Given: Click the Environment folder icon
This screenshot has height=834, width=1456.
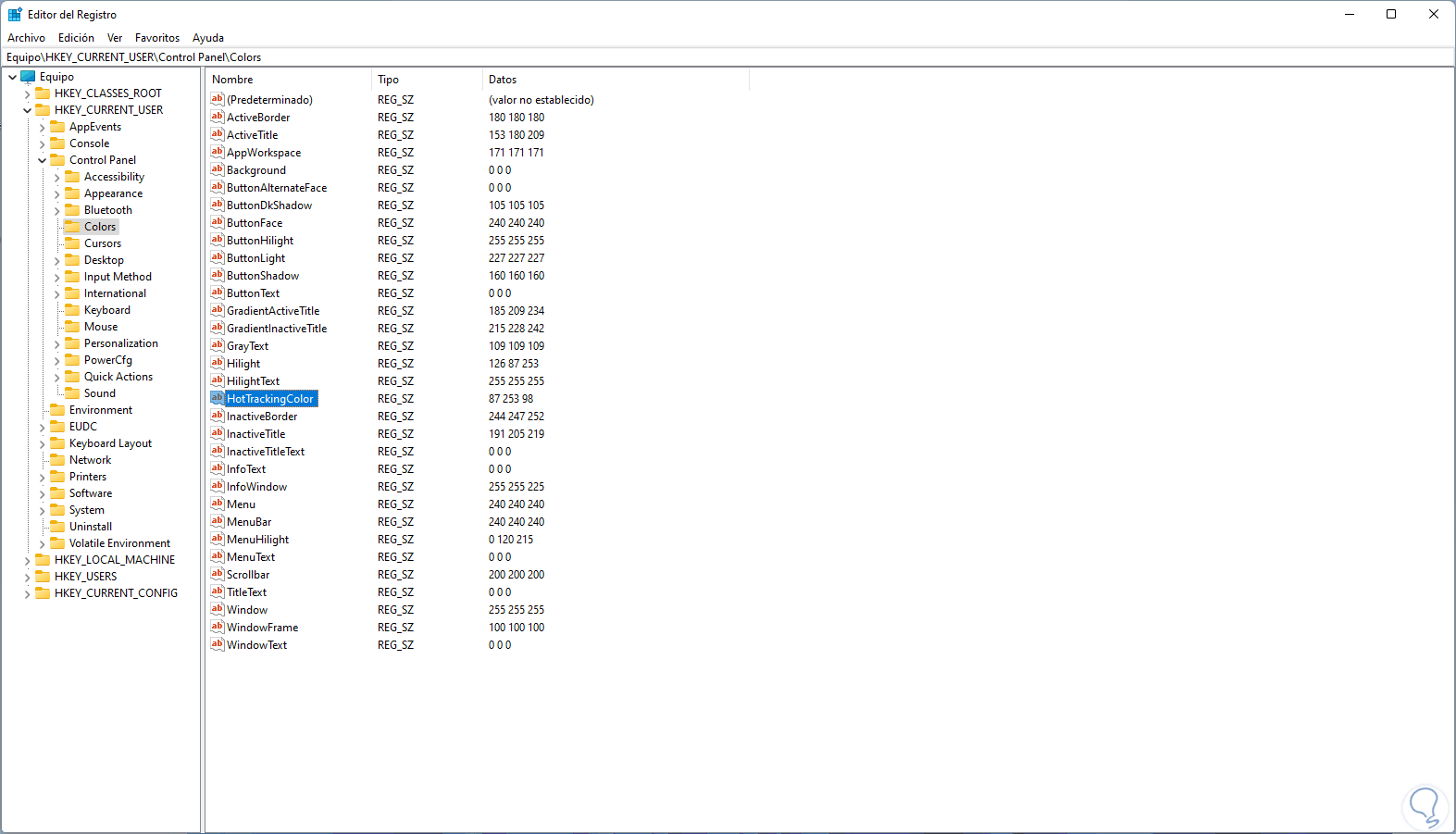Looking at the screenshot, I should point(57,410).
